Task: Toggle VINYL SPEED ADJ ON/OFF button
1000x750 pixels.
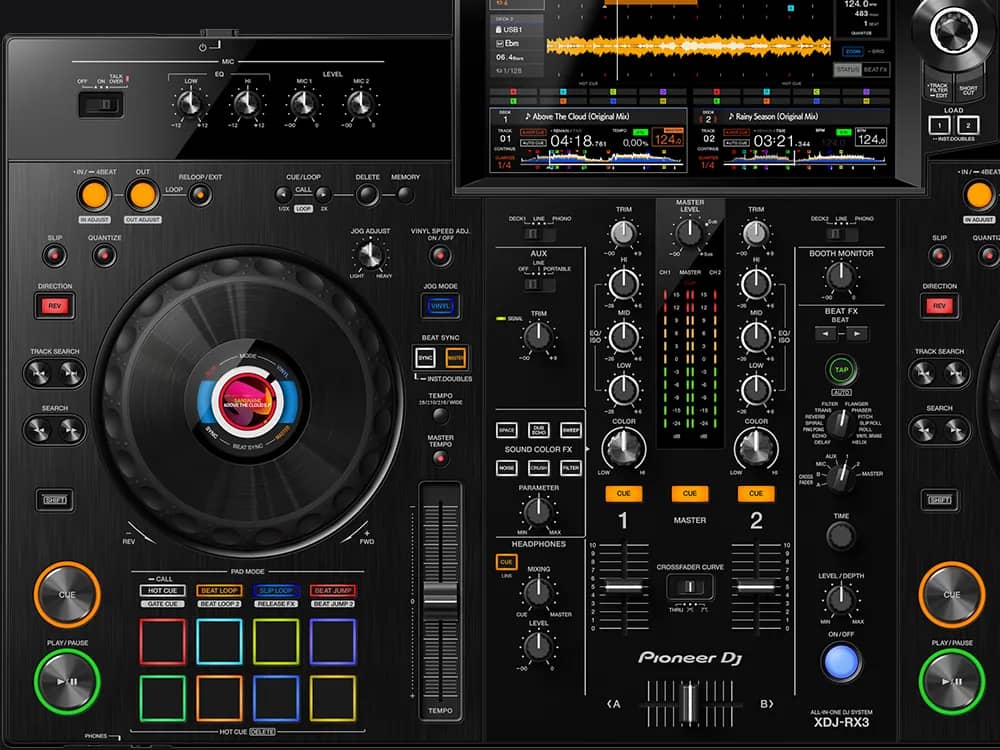Action: click(x=440, y=256)
